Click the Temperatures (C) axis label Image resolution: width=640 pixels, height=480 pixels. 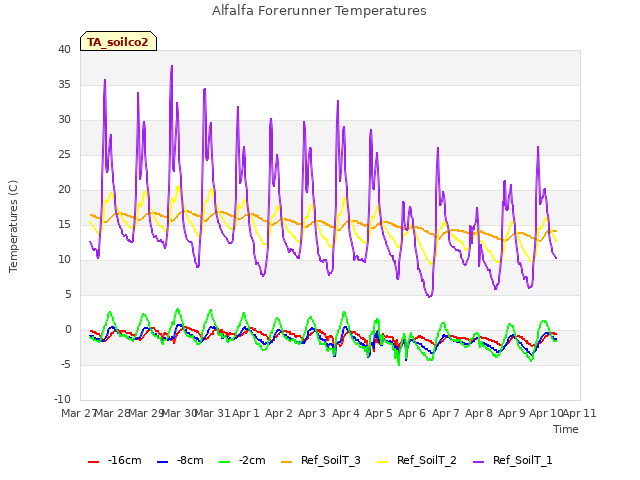13,226
